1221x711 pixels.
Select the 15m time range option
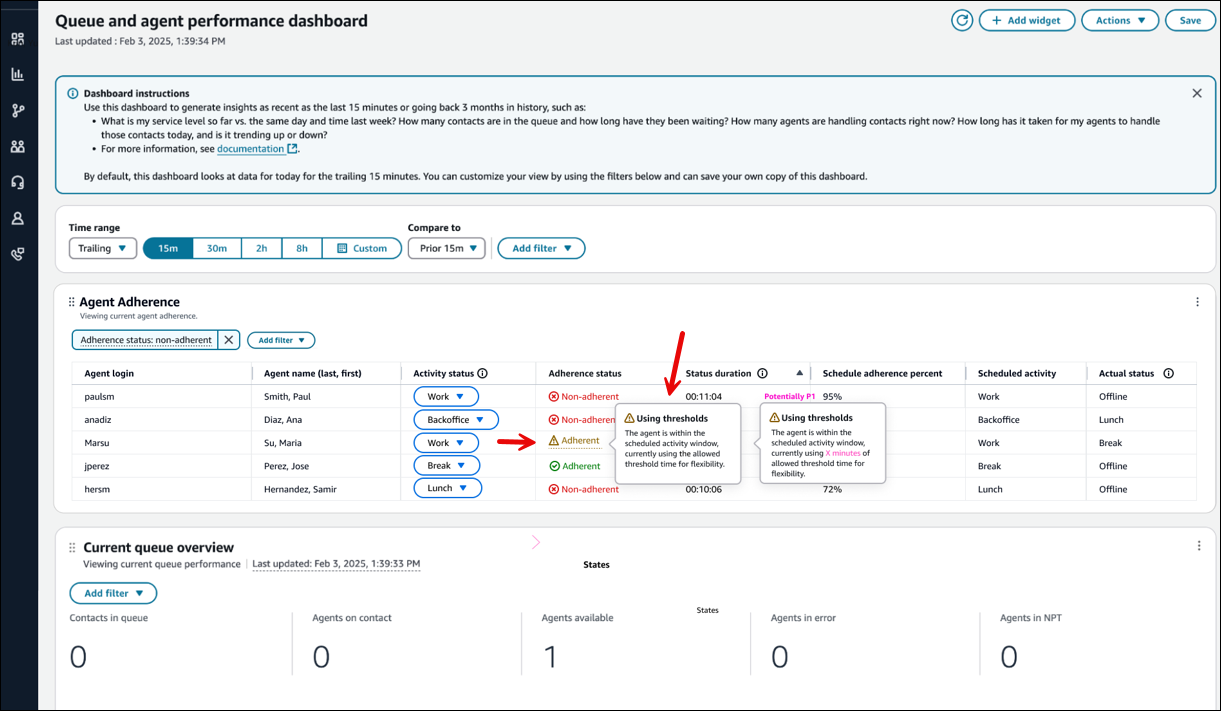click(168, 248)
